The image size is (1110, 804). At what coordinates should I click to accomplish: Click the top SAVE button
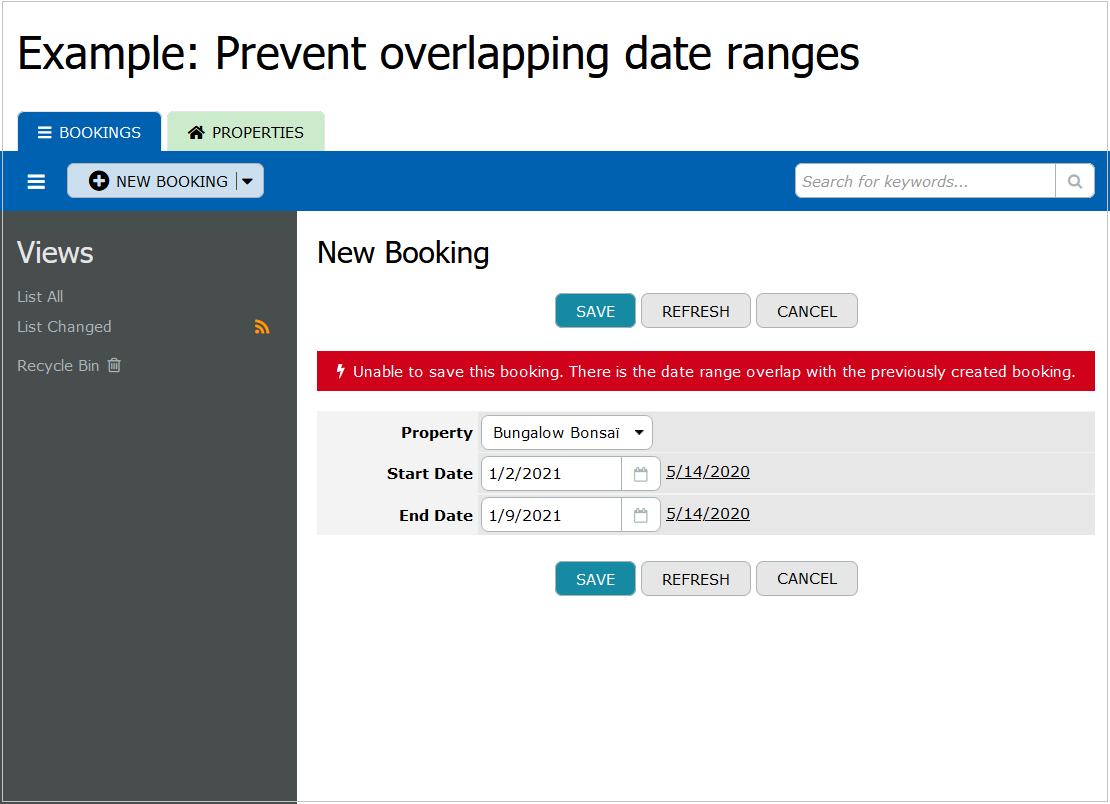click(x=595, y=310)
